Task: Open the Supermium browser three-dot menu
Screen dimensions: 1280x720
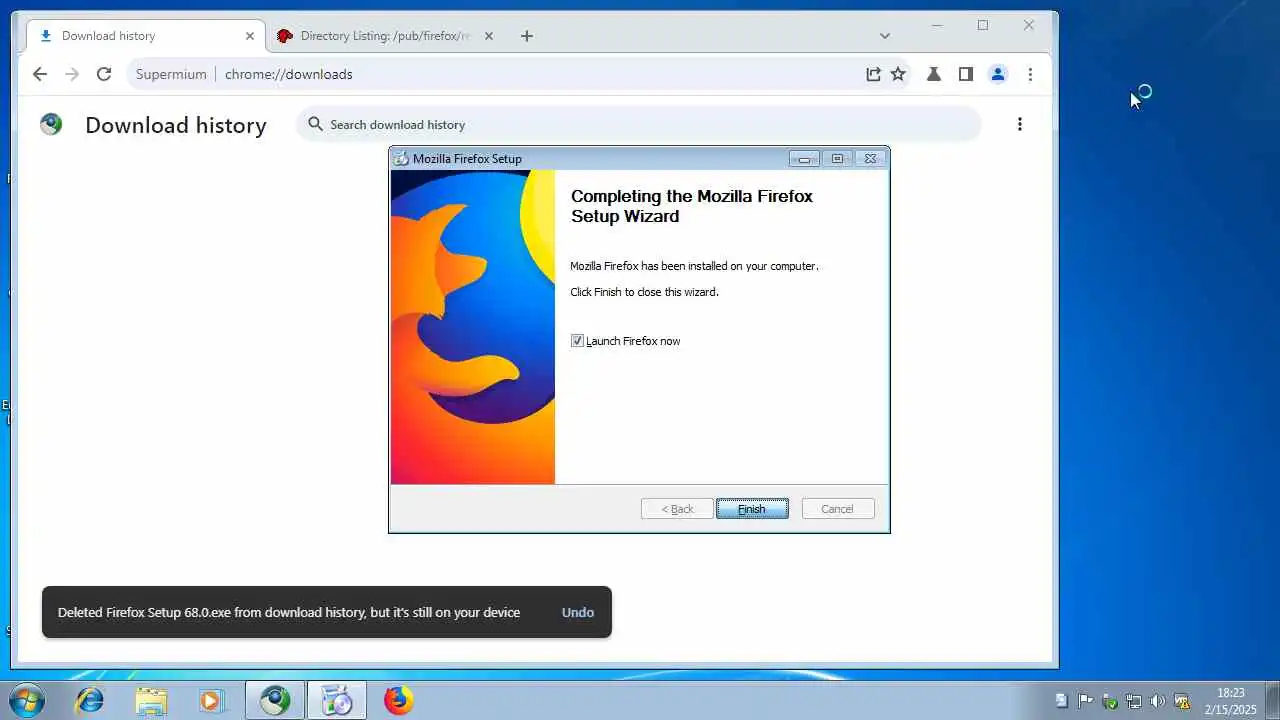Action: pyautogui.click(x=1030, y=74)
